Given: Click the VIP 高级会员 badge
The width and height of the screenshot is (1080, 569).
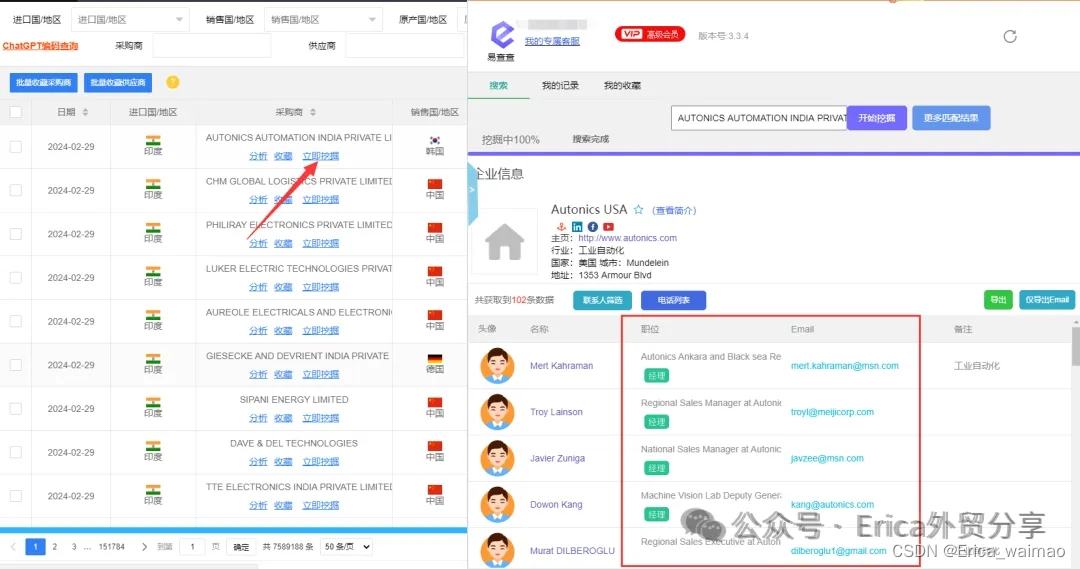Looking at the screenshot, I should pyautogui.click(x=650, y=34).
